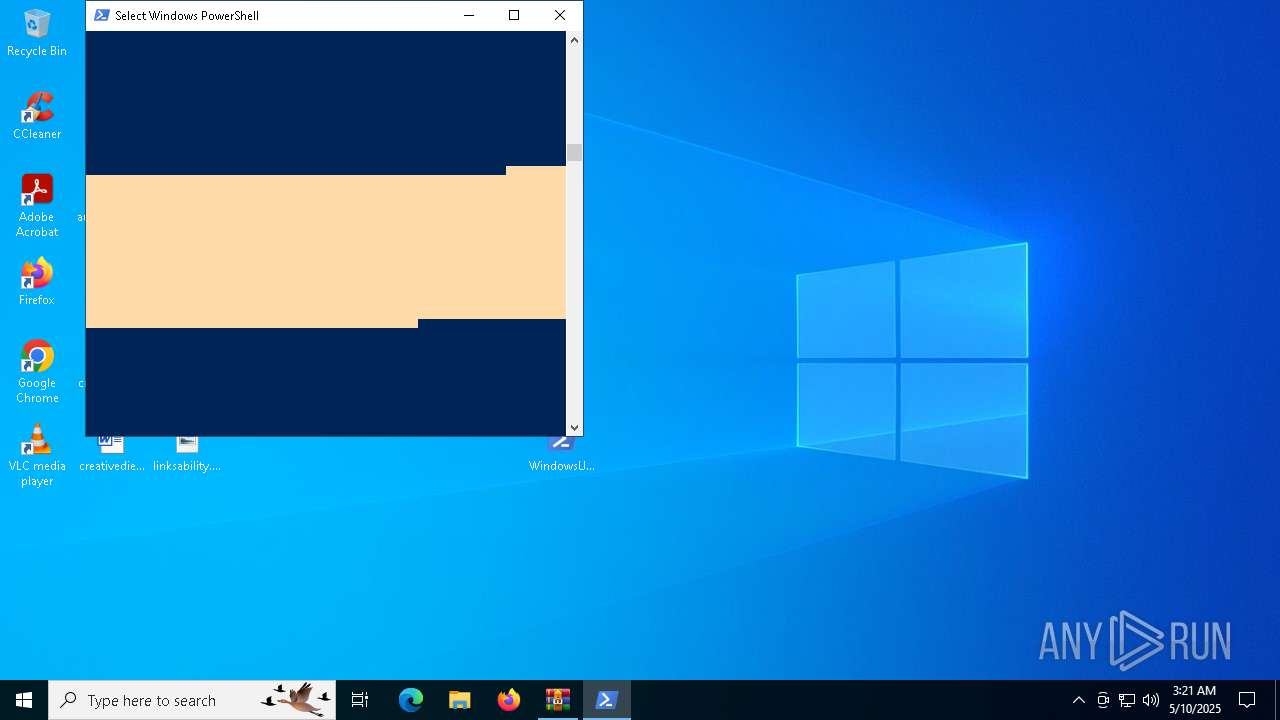Open the Windows Start menu
Screen dimensions: 1280x720
click(x=24, y=700)
